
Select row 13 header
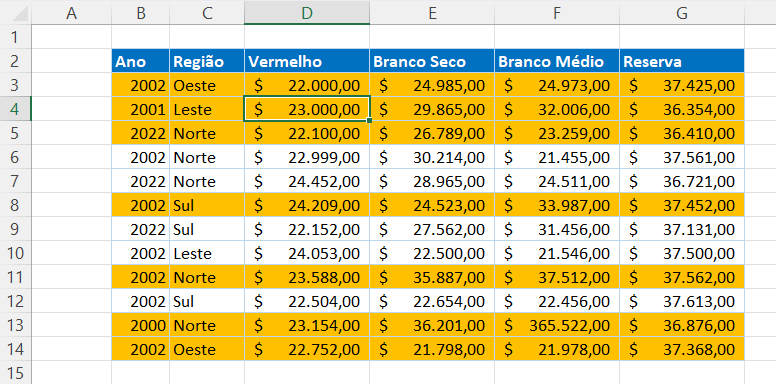pos(16,325)
